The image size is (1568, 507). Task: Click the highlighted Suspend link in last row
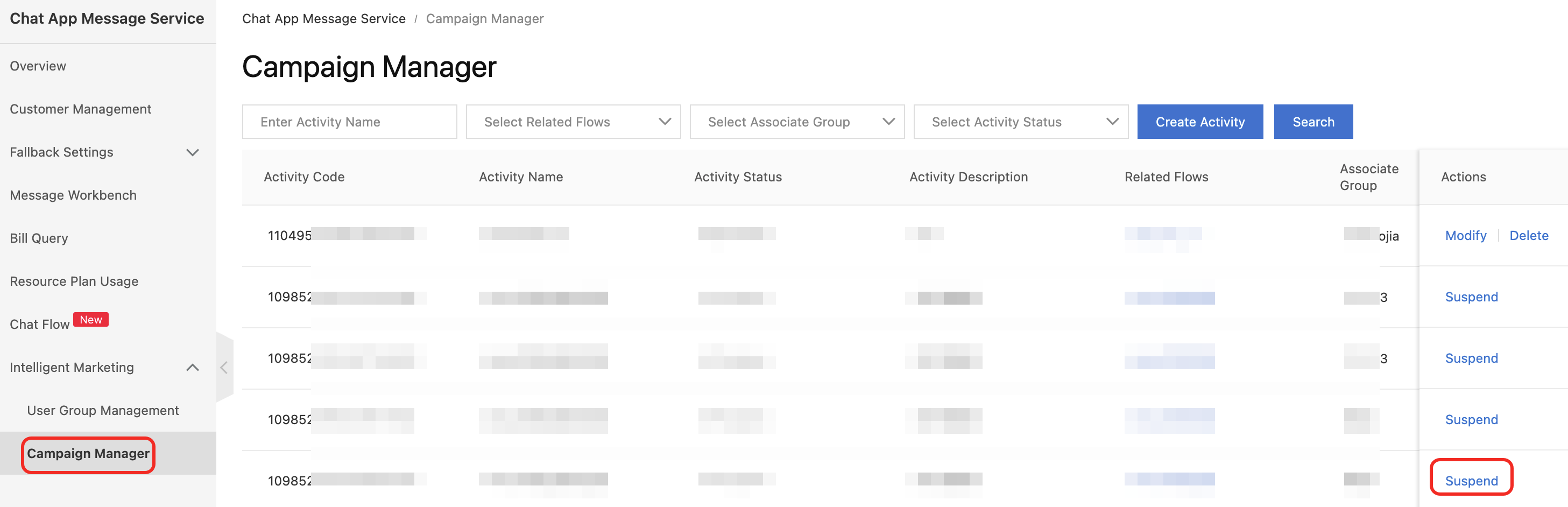pyautogui.click(x=1471, y=480)
